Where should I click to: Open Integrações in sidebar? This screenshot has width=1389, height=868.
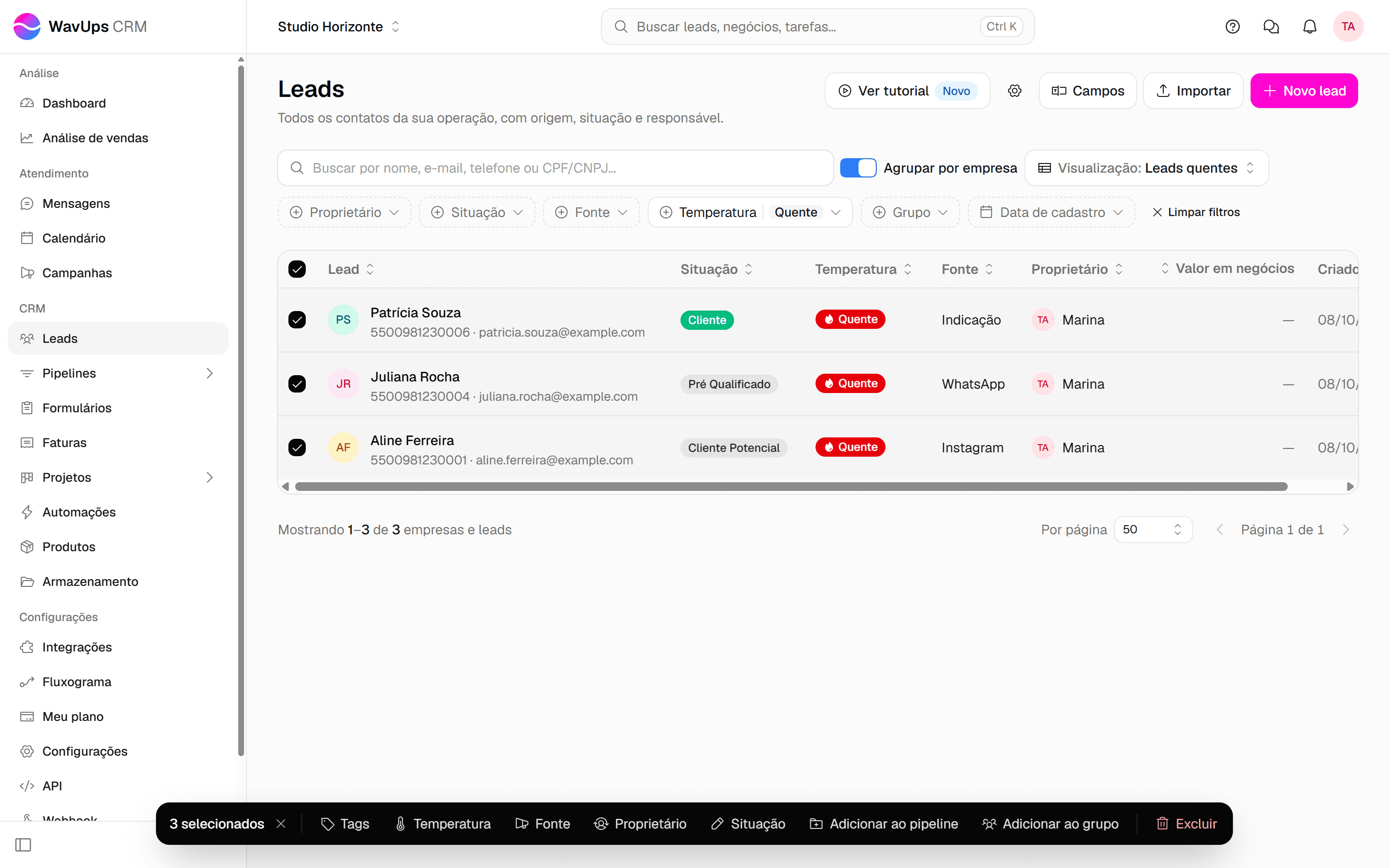(x=118, y=647)
